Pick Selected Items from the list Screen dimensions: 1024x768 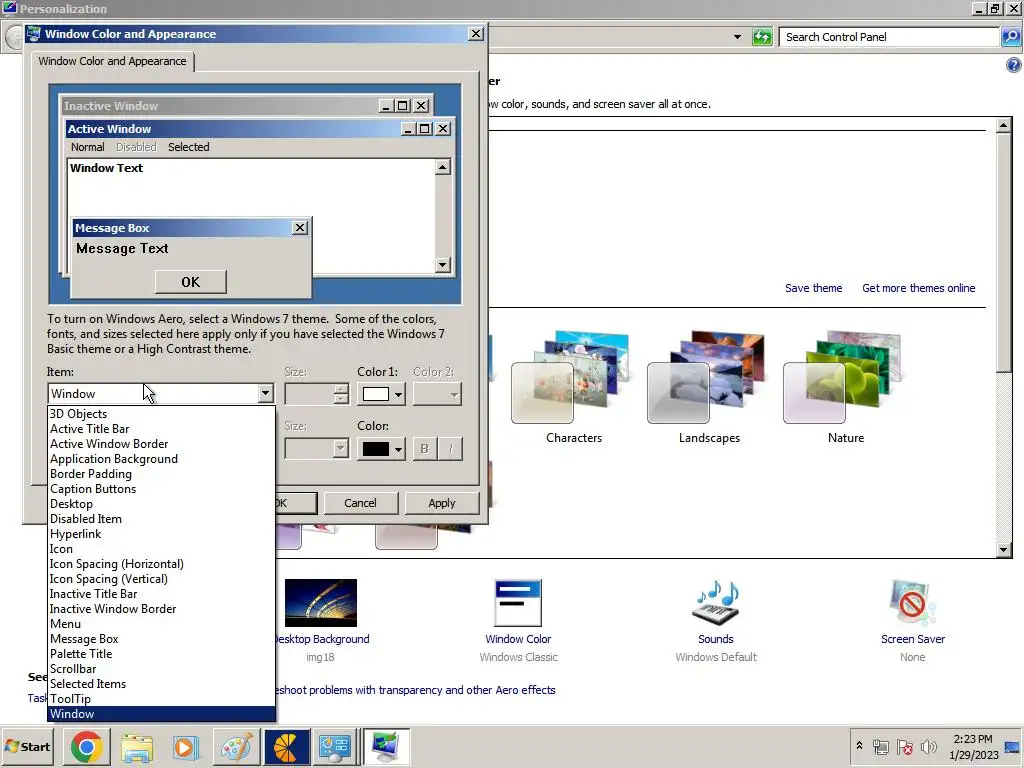click(x=161, y=684)
